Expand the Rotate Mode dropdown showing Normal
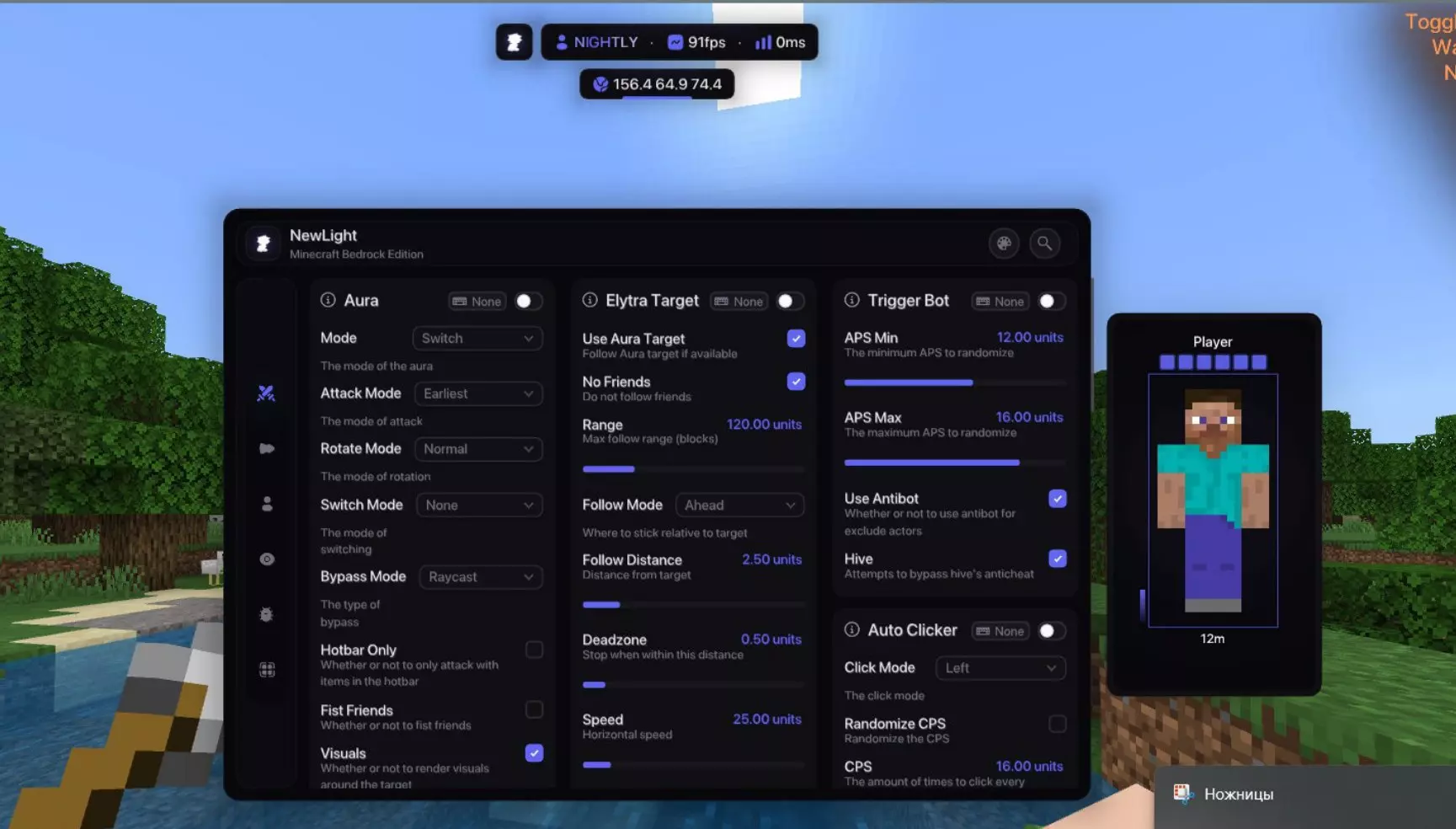Image resolution: width=1456 pixels, height=829 pixels. point(478,449)
